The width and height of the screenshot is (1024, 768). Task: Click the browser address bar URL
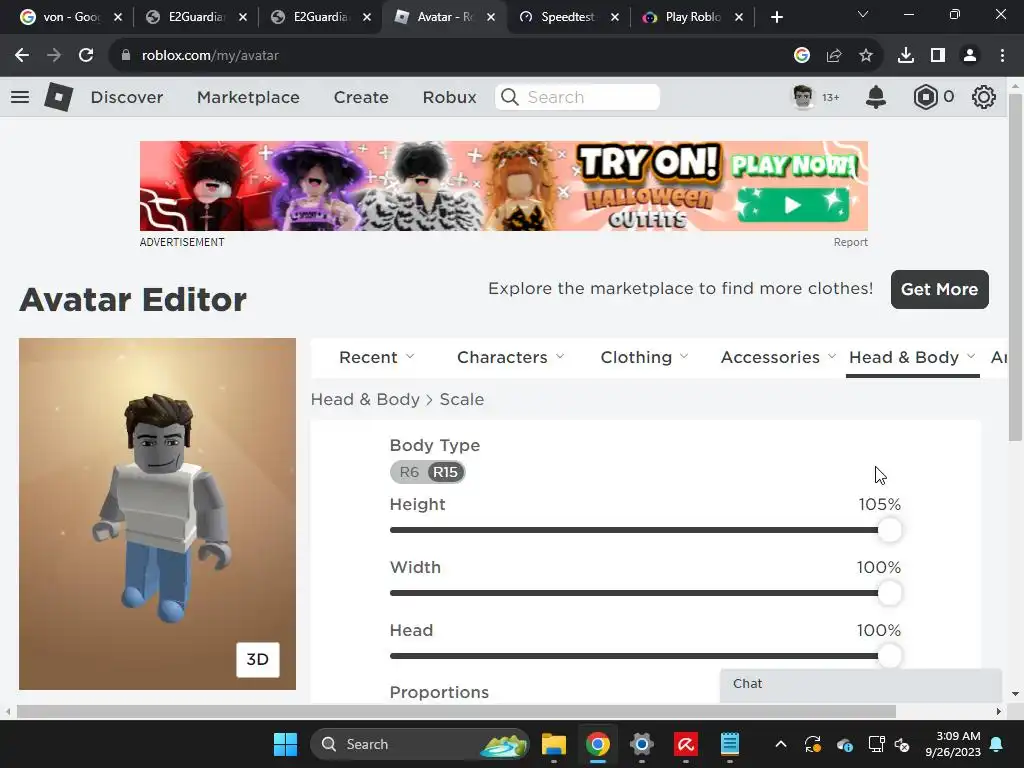click(x=210, y=56)
